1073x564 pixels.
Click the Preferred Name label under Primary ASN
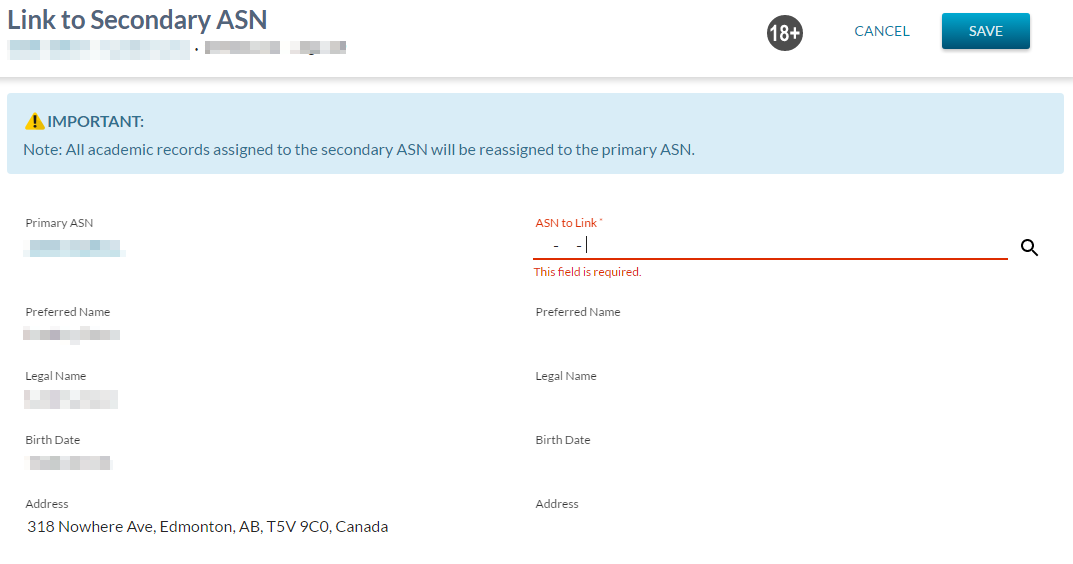point(68,312)
